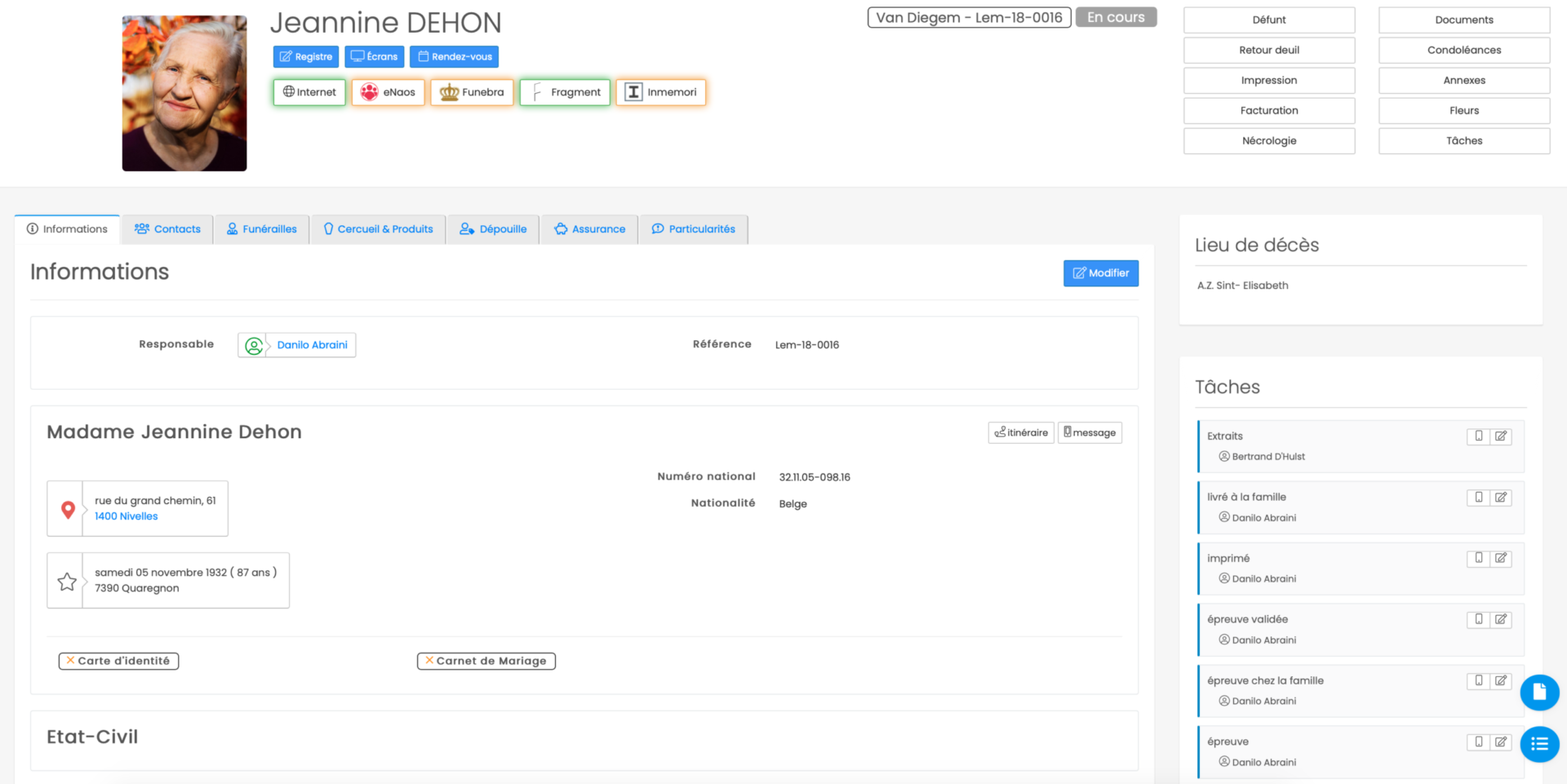Click the phone icon on the imprimé task
Image resolution: width=1567 pixels, height=784 pixels.
coord(1478,559)
